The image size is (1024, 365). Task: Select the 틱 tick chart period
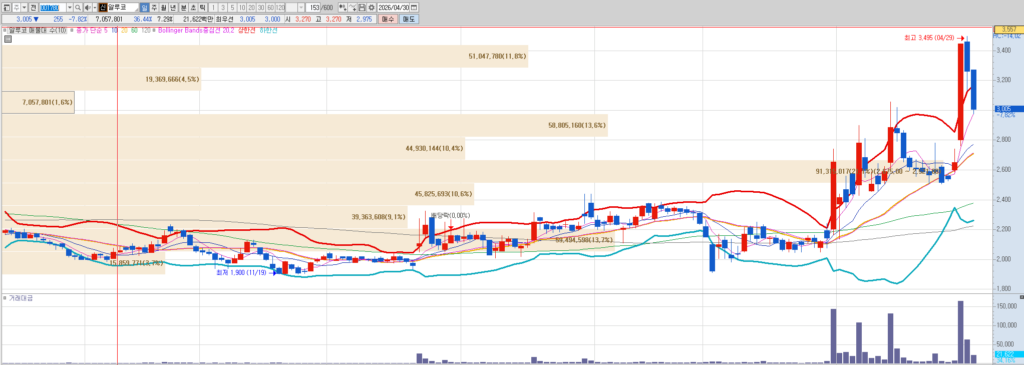click(x=202, y=7)
